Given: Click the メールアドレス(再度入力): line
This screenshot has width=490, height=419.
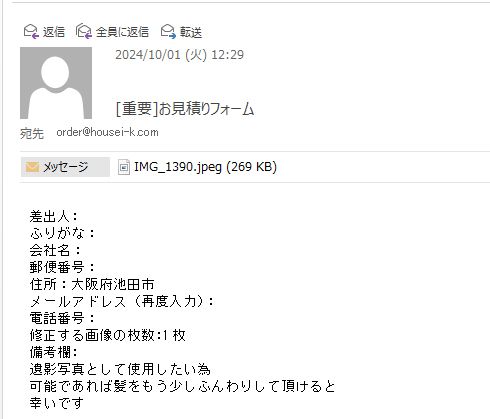Looking at the screenshot, I should point(122,301).
